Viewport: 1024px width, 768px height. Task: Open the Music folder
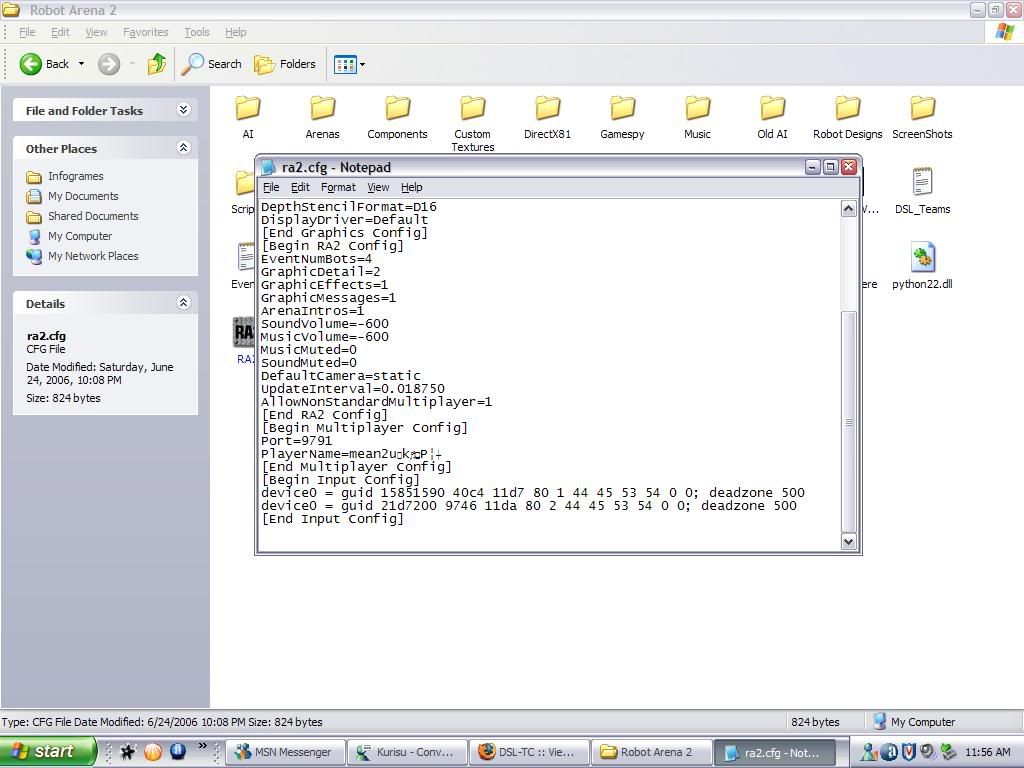point(697,118)
